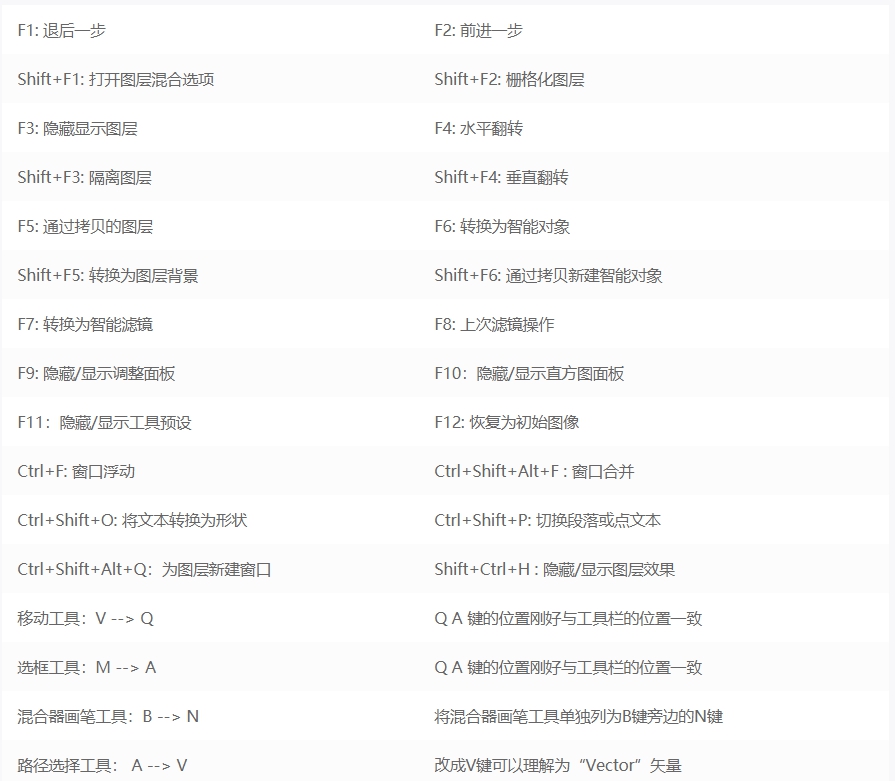Select '改成V键可以理解为 Vector 矢量' text
This screenshot has height=781, width=895.
[x=558, y=766]
